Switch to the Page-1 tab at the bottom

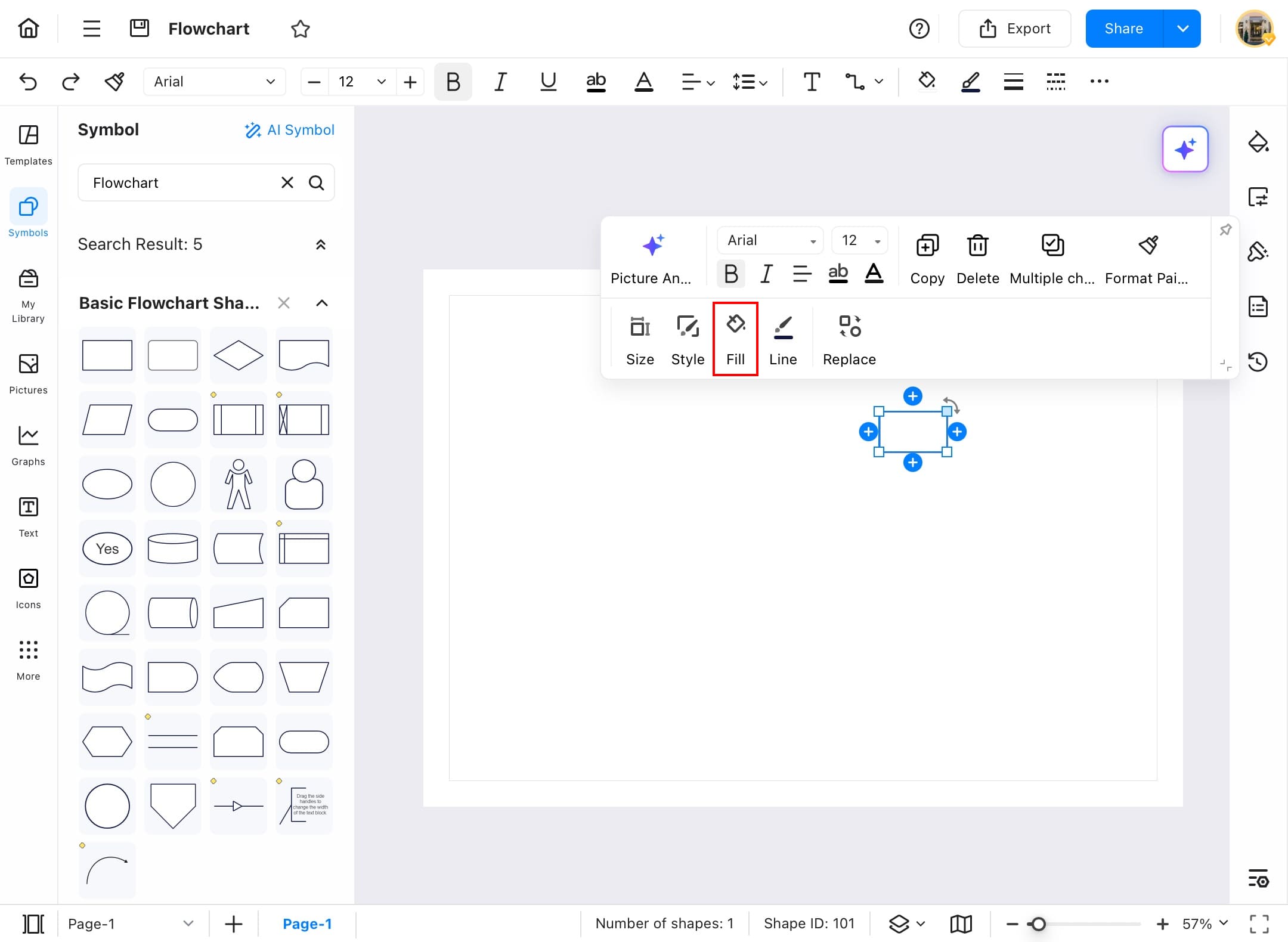pos(307,924)
